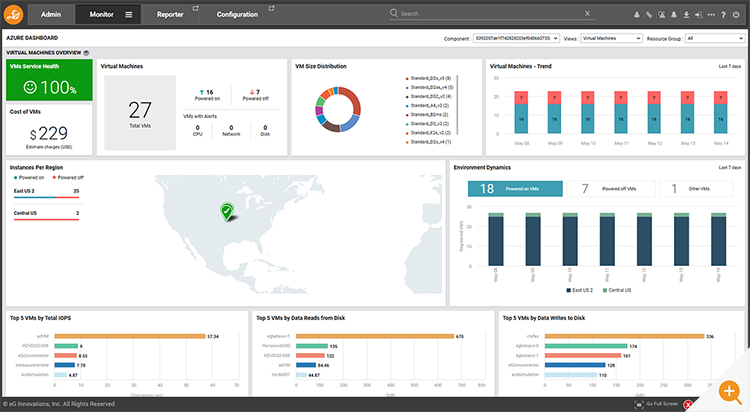This screenshot has width=750, height=412.
Task: Toggle Standard_D2s_v3 legend entry
Action: tap(429, 78)
